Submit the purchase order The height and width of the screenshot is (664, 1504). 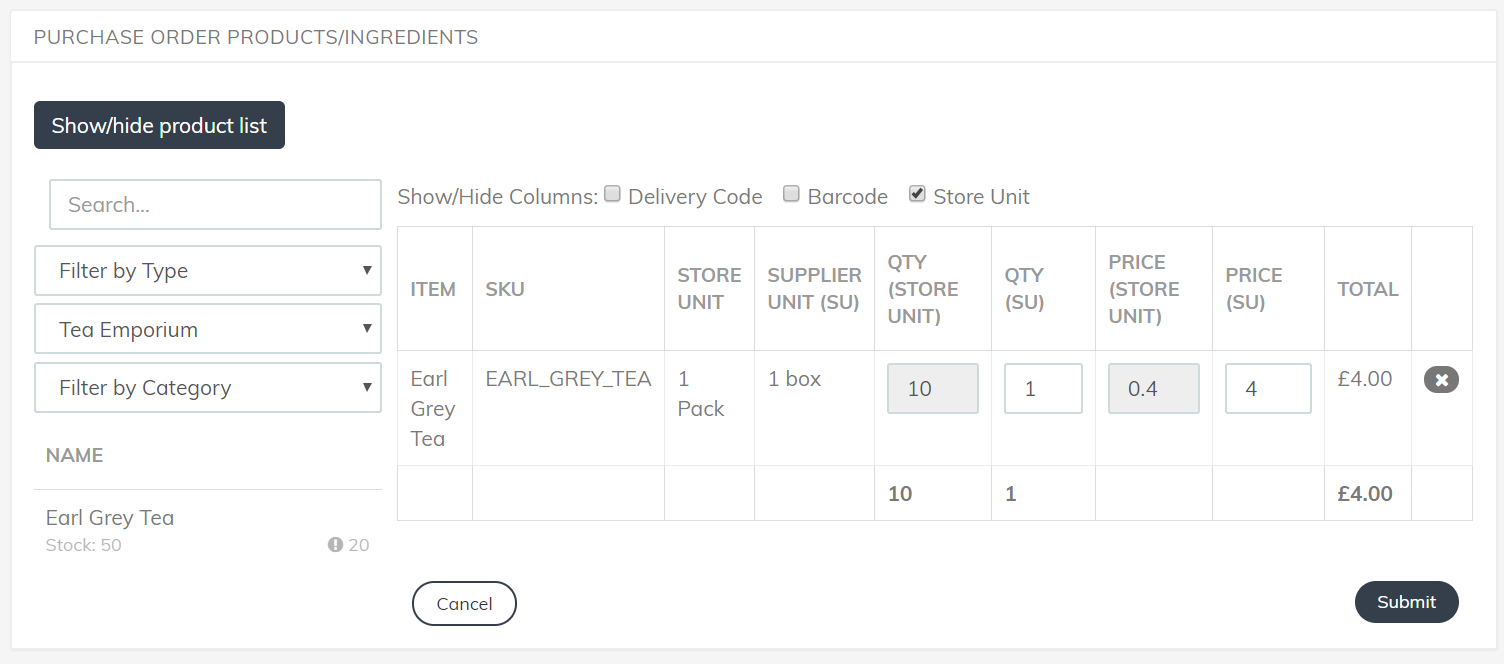[1406, 602]
